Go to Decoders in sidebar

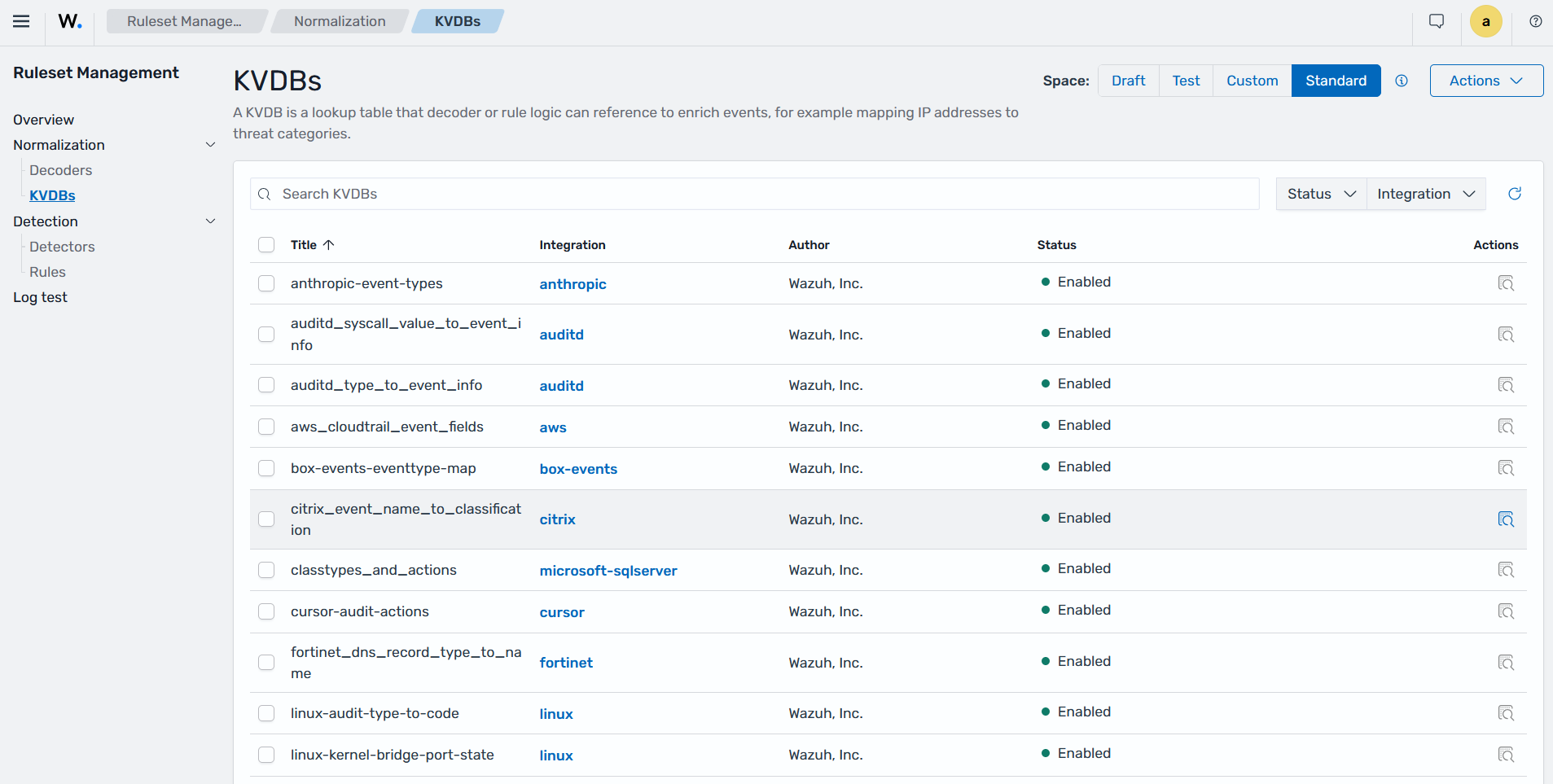tap(60, 170)
